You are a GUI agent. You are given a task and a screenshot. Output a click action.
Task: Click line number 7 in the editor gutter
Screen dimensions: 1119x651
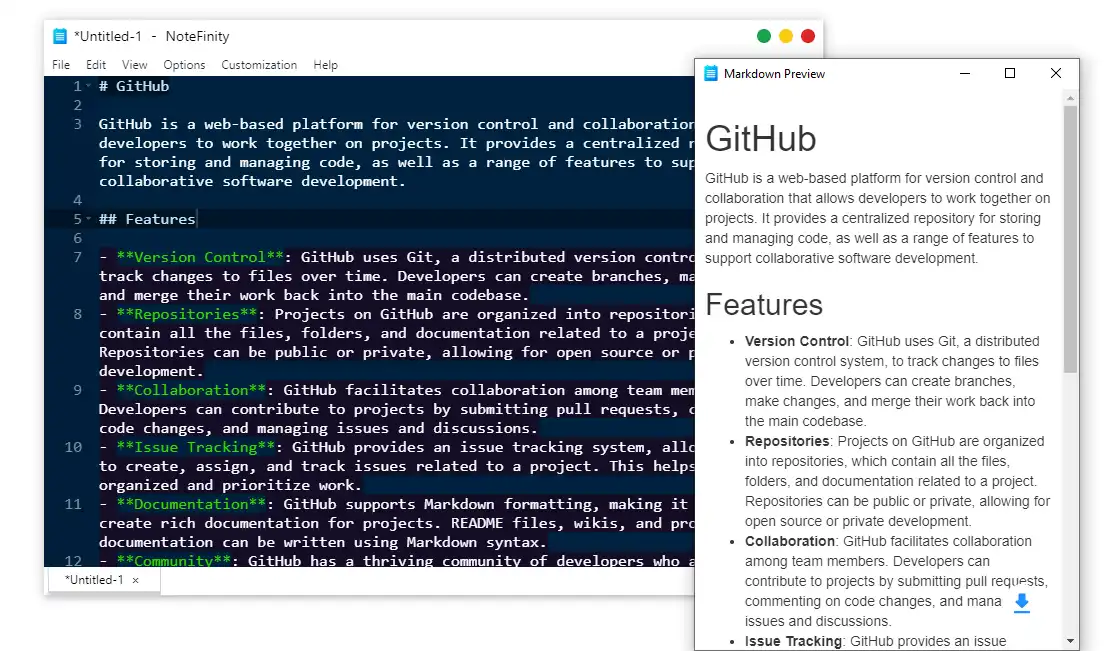point(77,257)
